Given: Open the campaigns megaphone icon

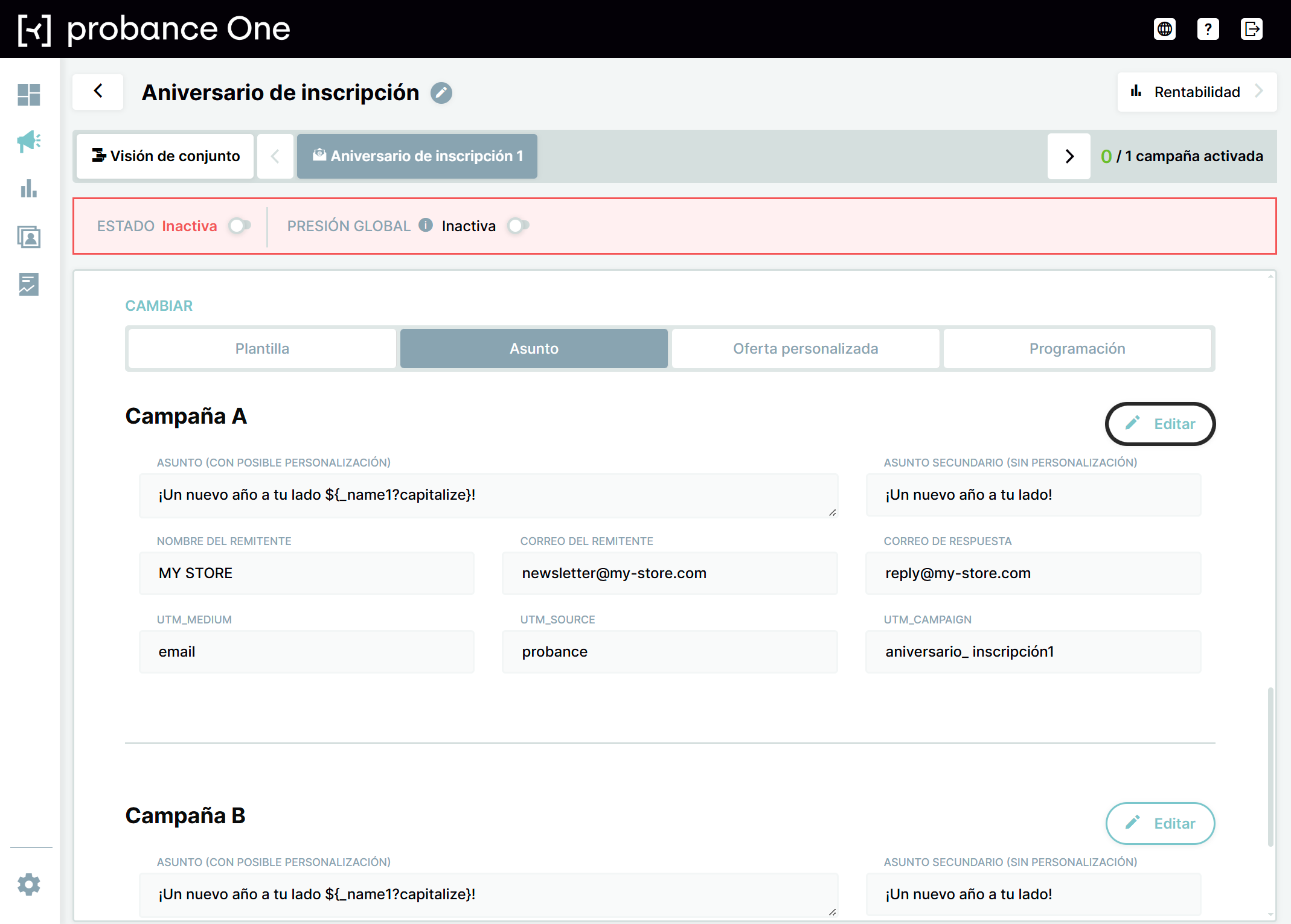Looking at the screenshot, I should (28, 142).
